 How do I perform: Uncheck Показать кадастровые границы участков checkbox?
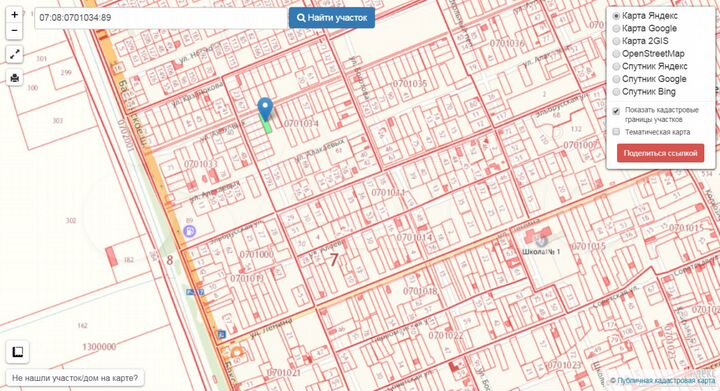coord(616,111)
